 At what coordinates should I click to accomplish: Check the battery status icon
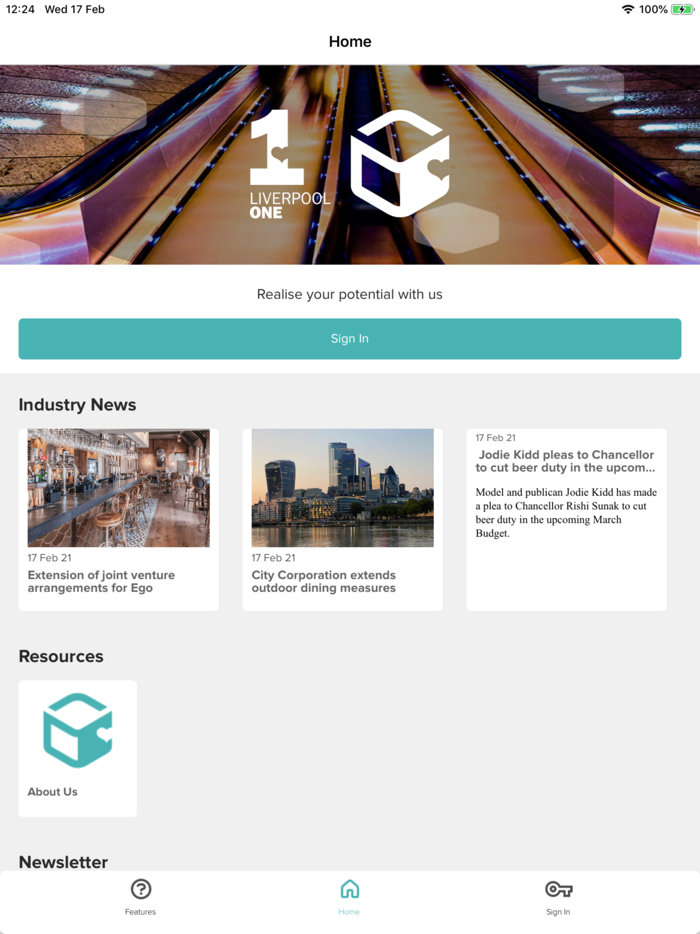(682, 10)
